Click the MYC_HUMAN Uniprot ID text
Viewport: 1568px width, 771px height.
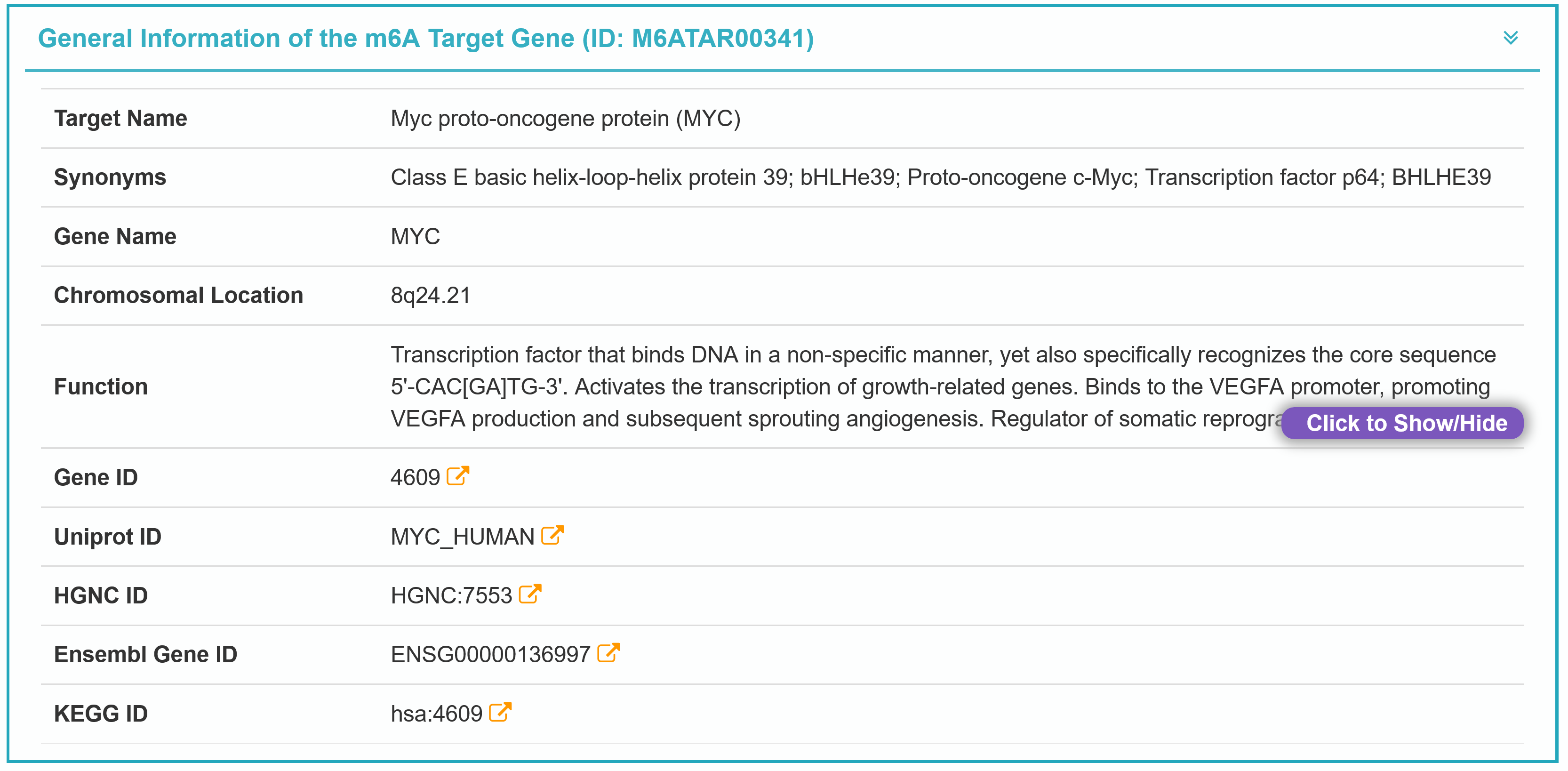pos(462,537)
